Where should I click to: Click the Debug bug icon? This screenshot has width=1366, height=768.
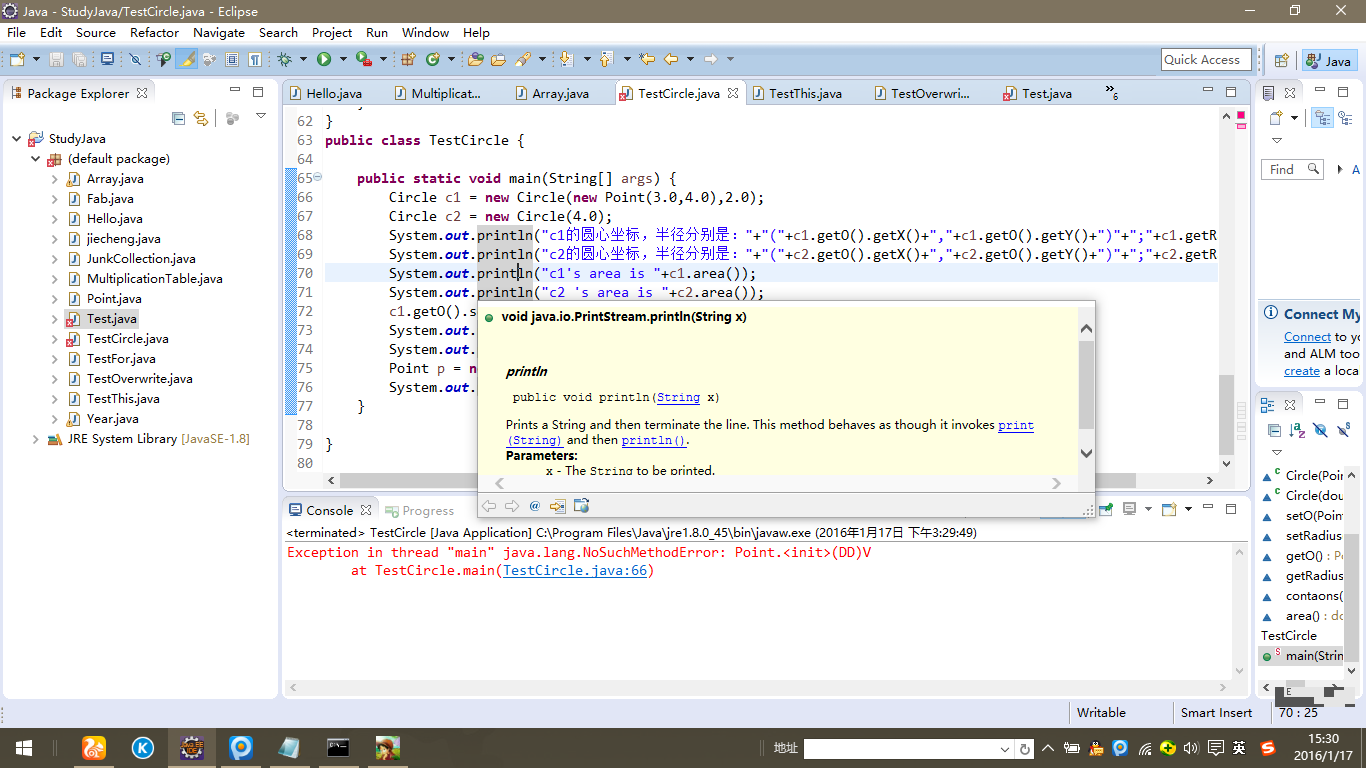tap(285, 60)
